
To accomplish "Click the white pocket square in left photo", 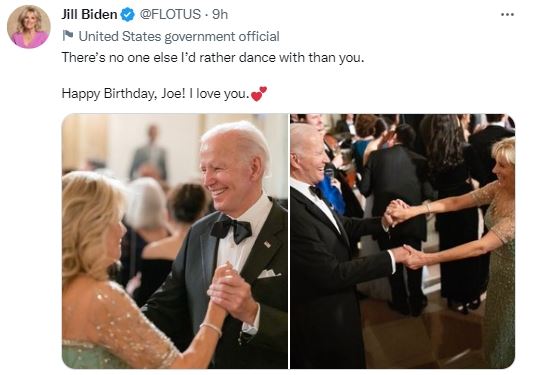I will pyautogui.click(x=269, y=274).
